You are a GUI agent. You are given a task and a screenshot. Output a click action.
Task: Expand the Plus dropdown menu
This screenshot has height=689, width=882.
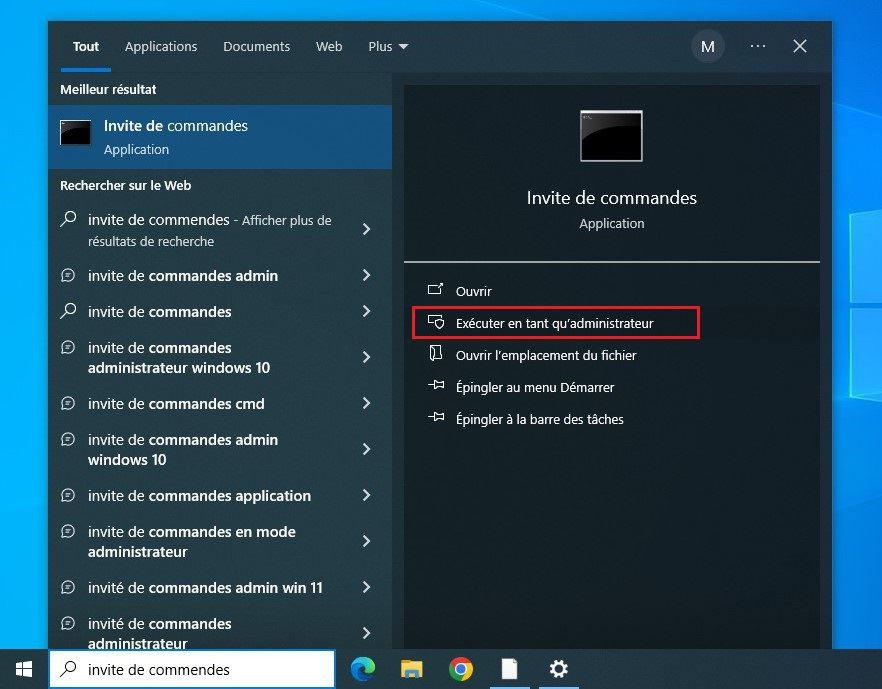[388, 46]
